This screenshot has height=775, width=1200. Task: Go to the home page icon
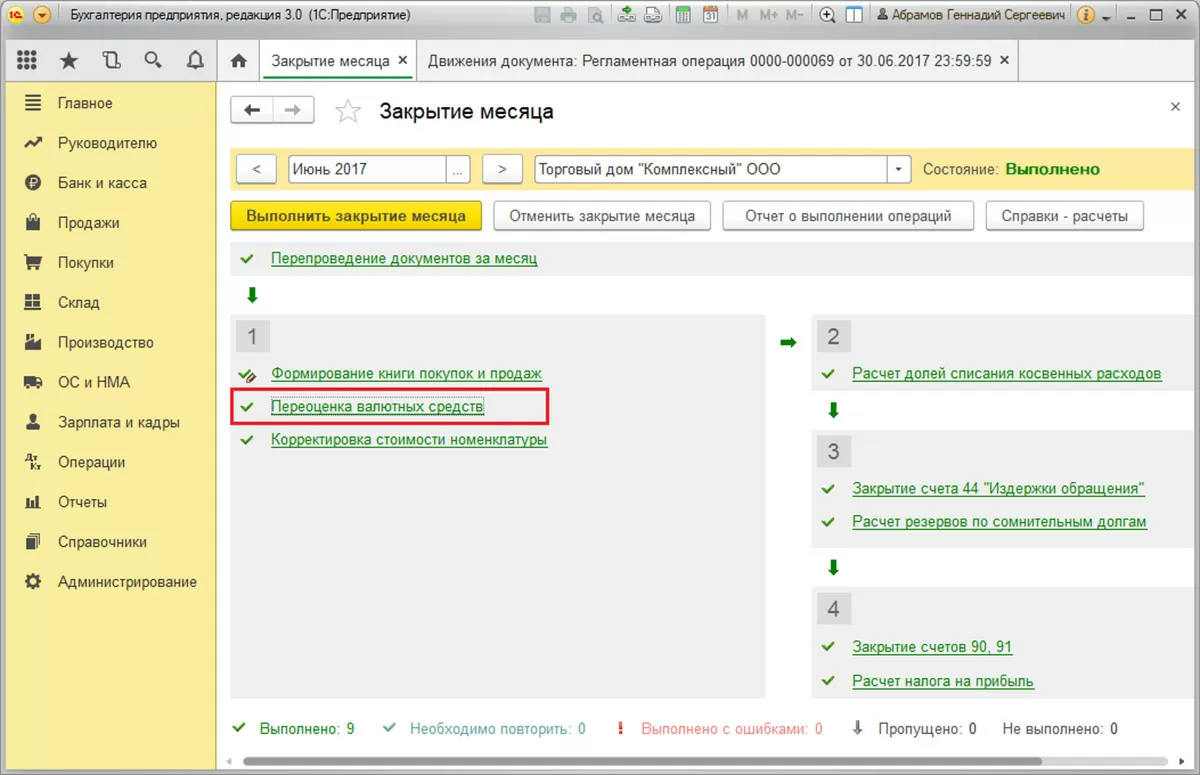point(238,61)
